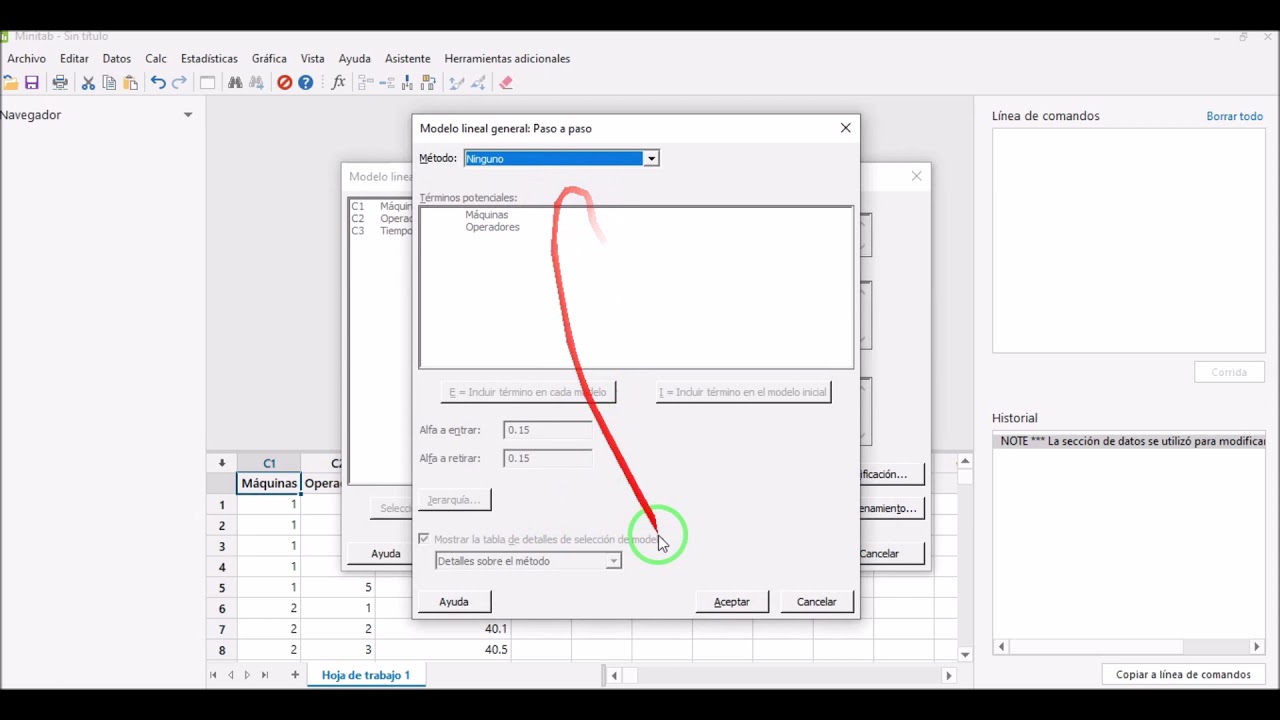Image resolution: width=1280 pixels, height=720 pixels.
Task: Click the Copy toolbar icon
Action: click(x=109, y=83)
